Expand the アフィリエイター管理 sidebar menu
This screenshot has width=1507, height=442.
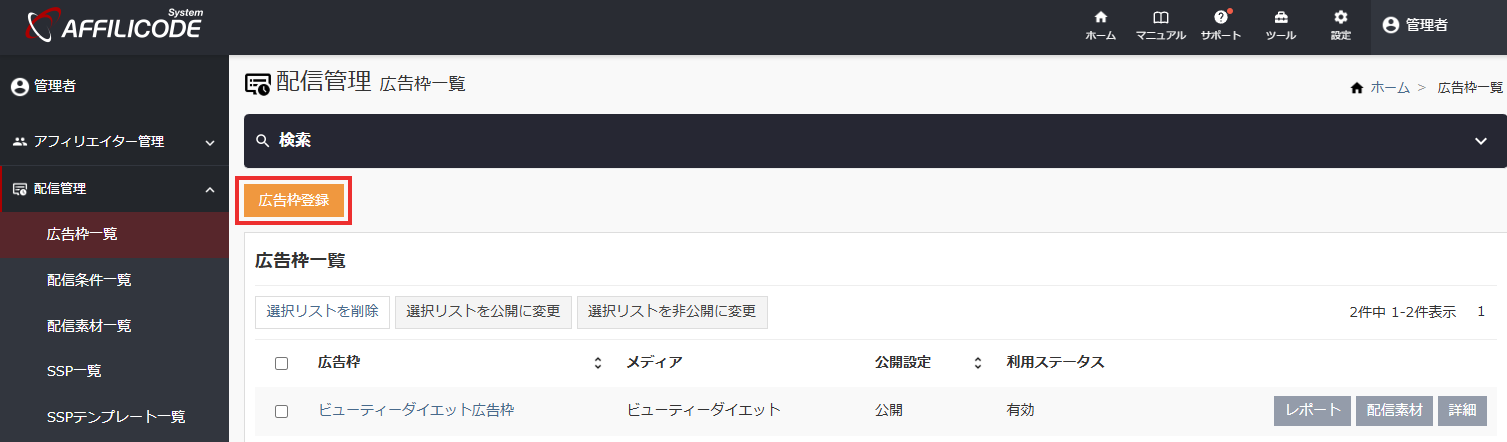pyautogui.click(x=209, y=142)
